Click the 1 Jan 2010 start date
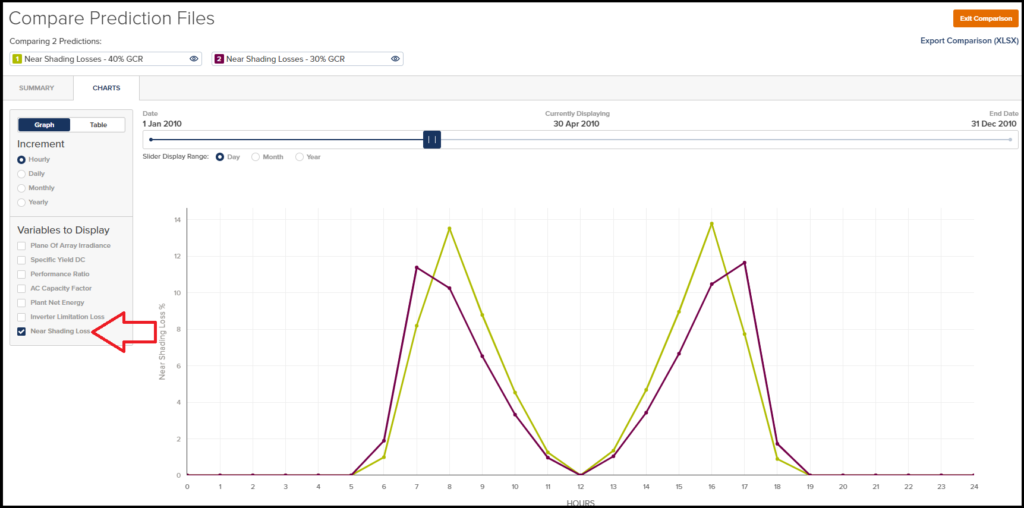 pos(162,124)
